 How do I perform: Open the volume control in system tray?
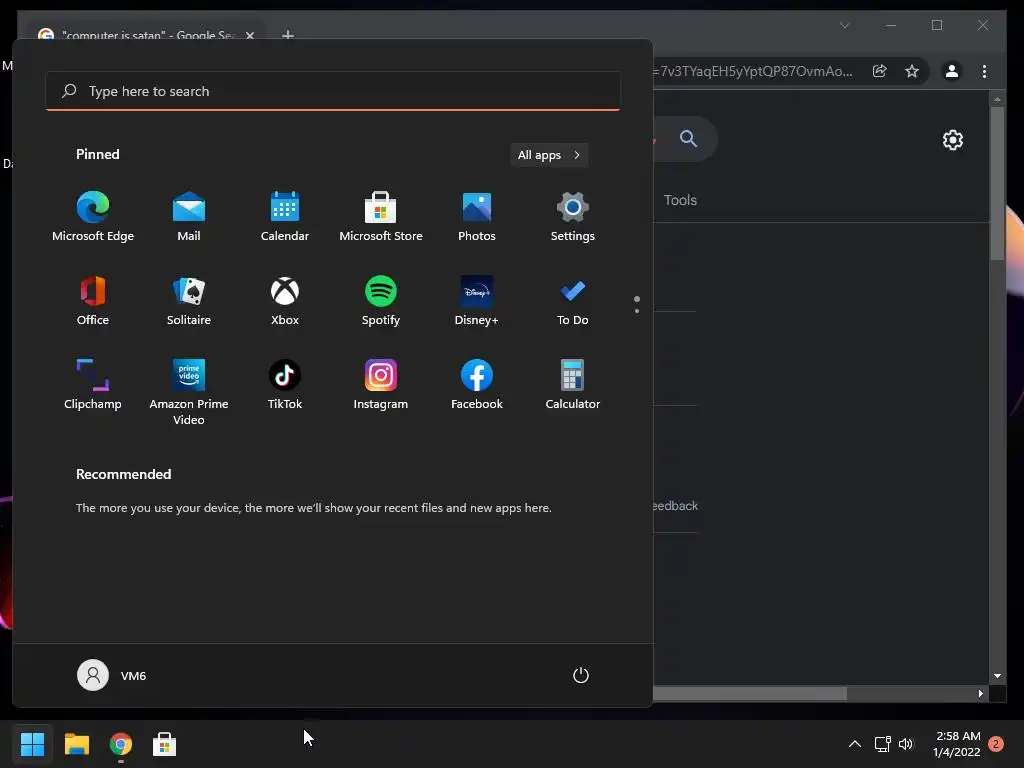click(906, 744)
